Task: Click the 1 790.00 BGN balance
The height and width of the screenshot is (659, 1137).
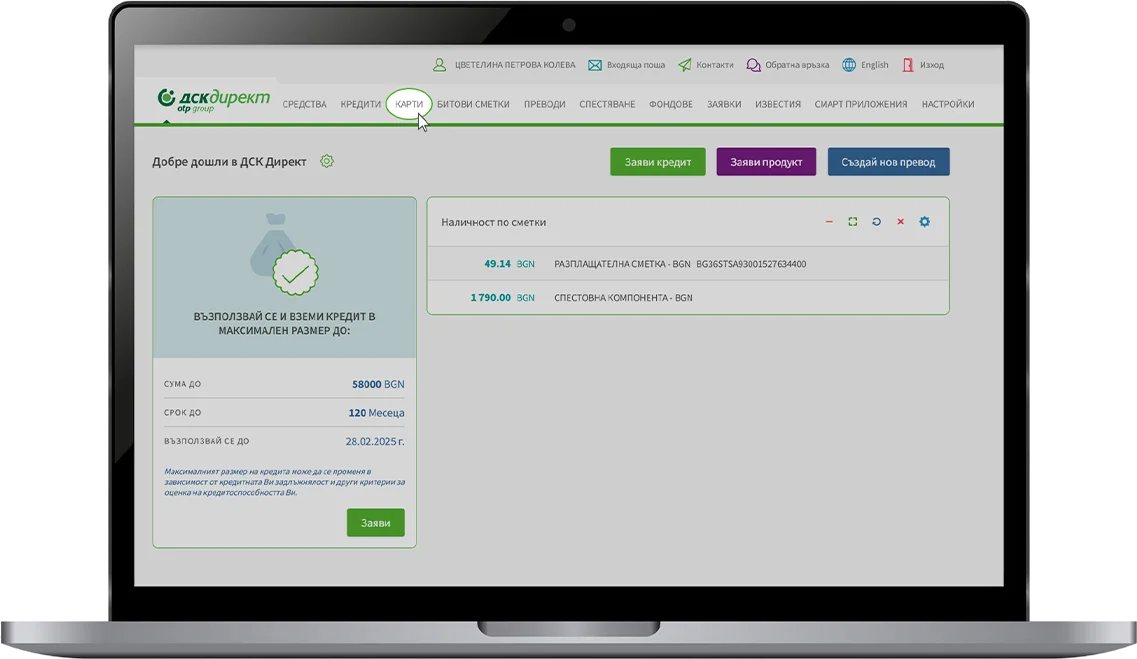Action: pos(503,297)
